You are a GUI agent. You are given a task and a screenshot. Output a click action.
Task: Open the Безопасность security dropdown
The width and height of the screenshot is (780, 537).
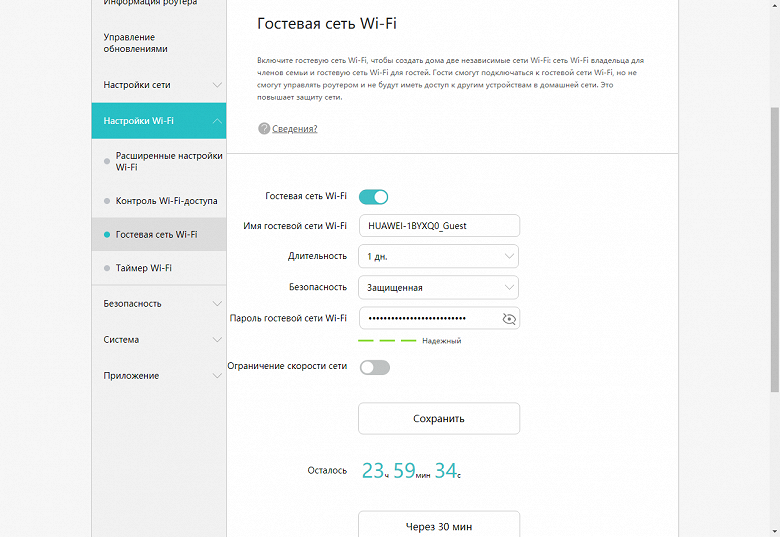point(438,287)
